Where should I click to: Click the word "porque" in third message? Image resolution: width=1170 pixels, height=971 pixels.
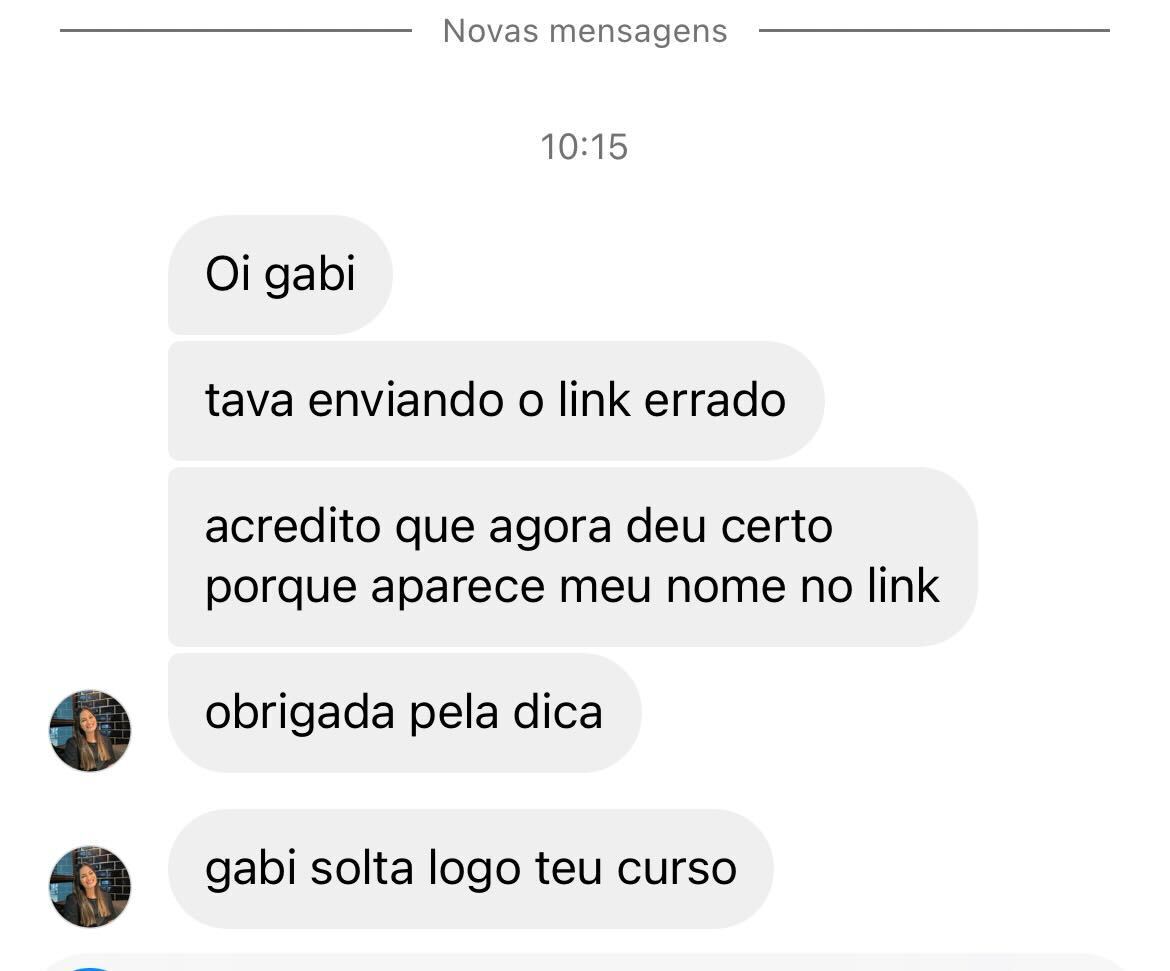click(x=281, y=589)
